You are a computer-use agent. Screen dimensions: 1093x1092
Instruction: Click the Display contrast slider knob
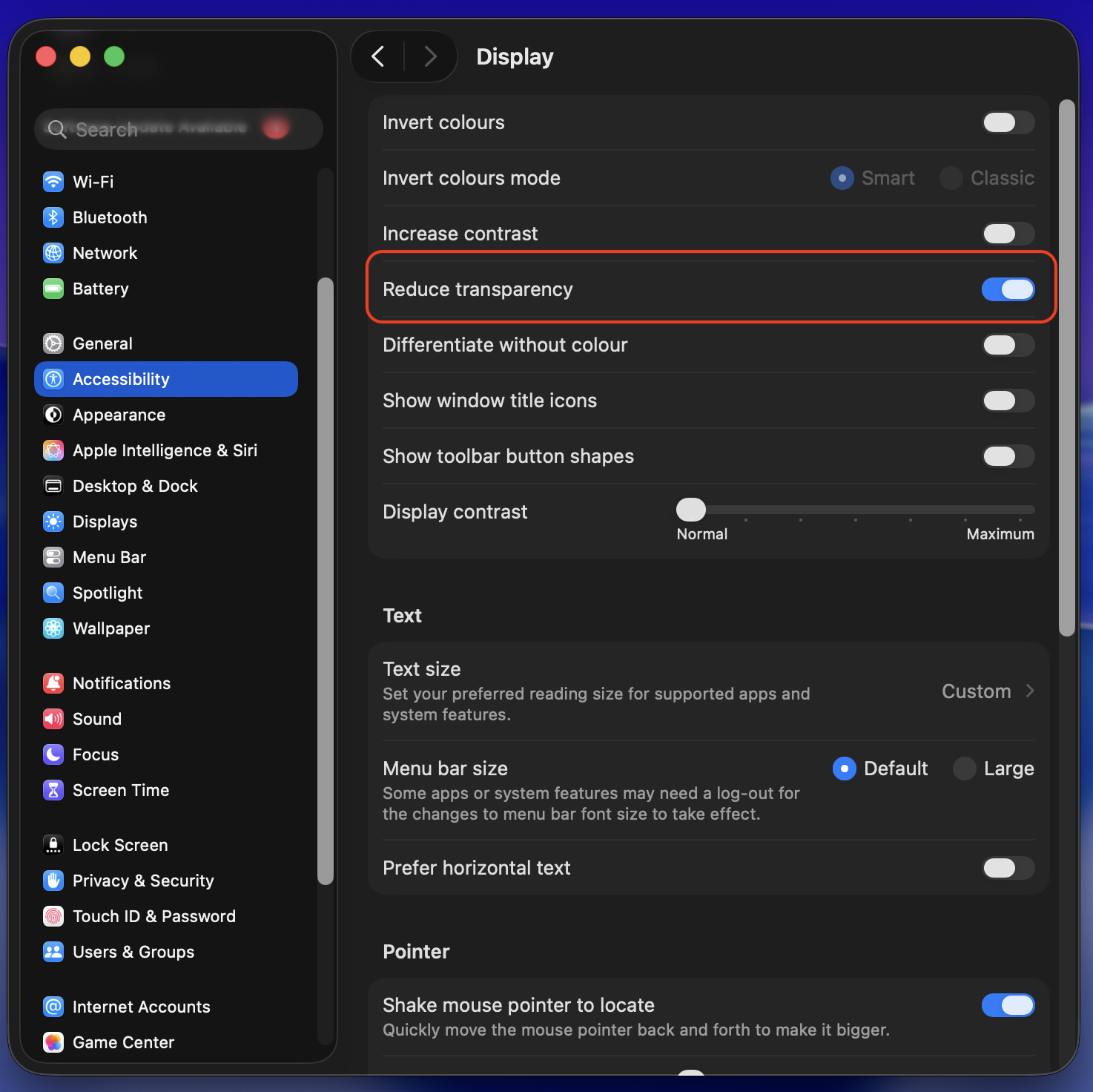pos(691,510)
